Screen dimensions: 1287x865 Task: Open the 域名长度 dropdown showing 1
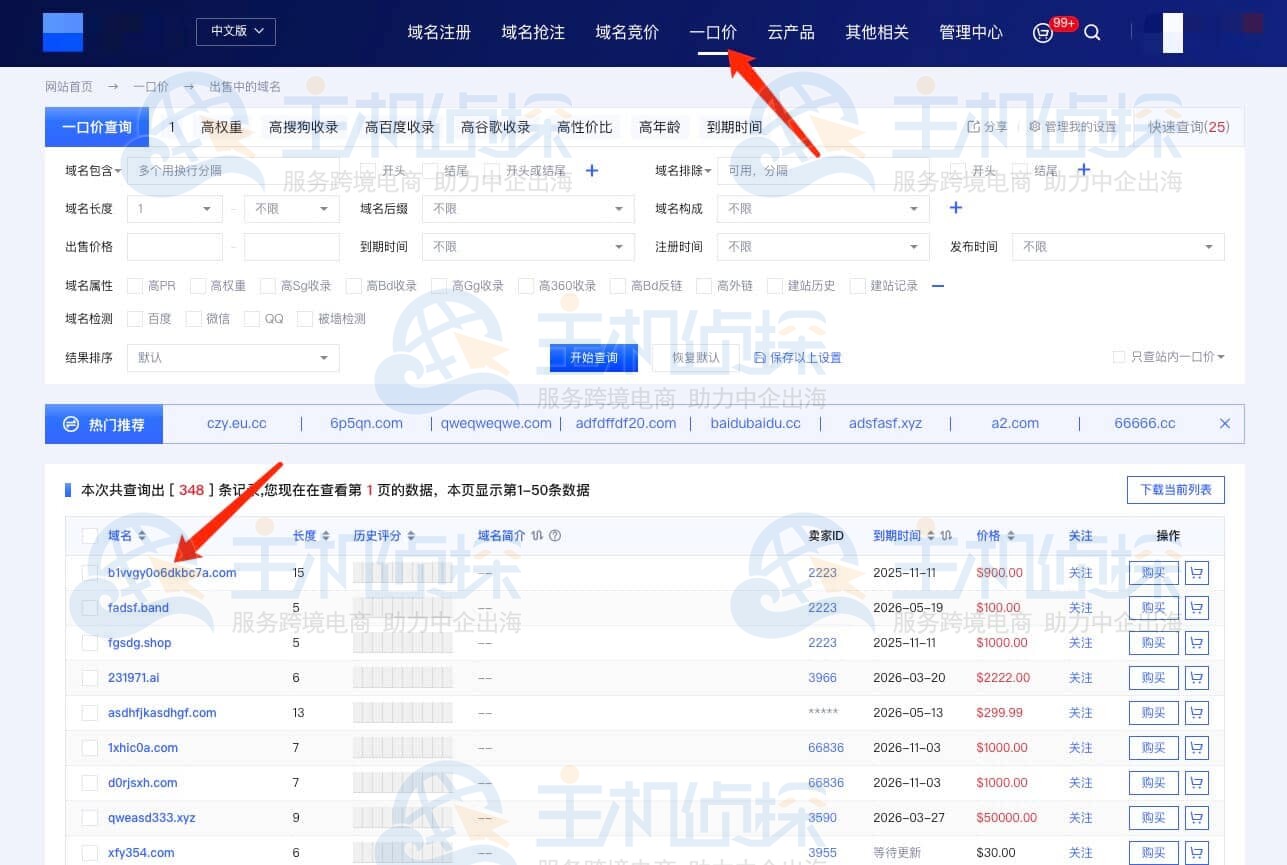pos(174,208)
